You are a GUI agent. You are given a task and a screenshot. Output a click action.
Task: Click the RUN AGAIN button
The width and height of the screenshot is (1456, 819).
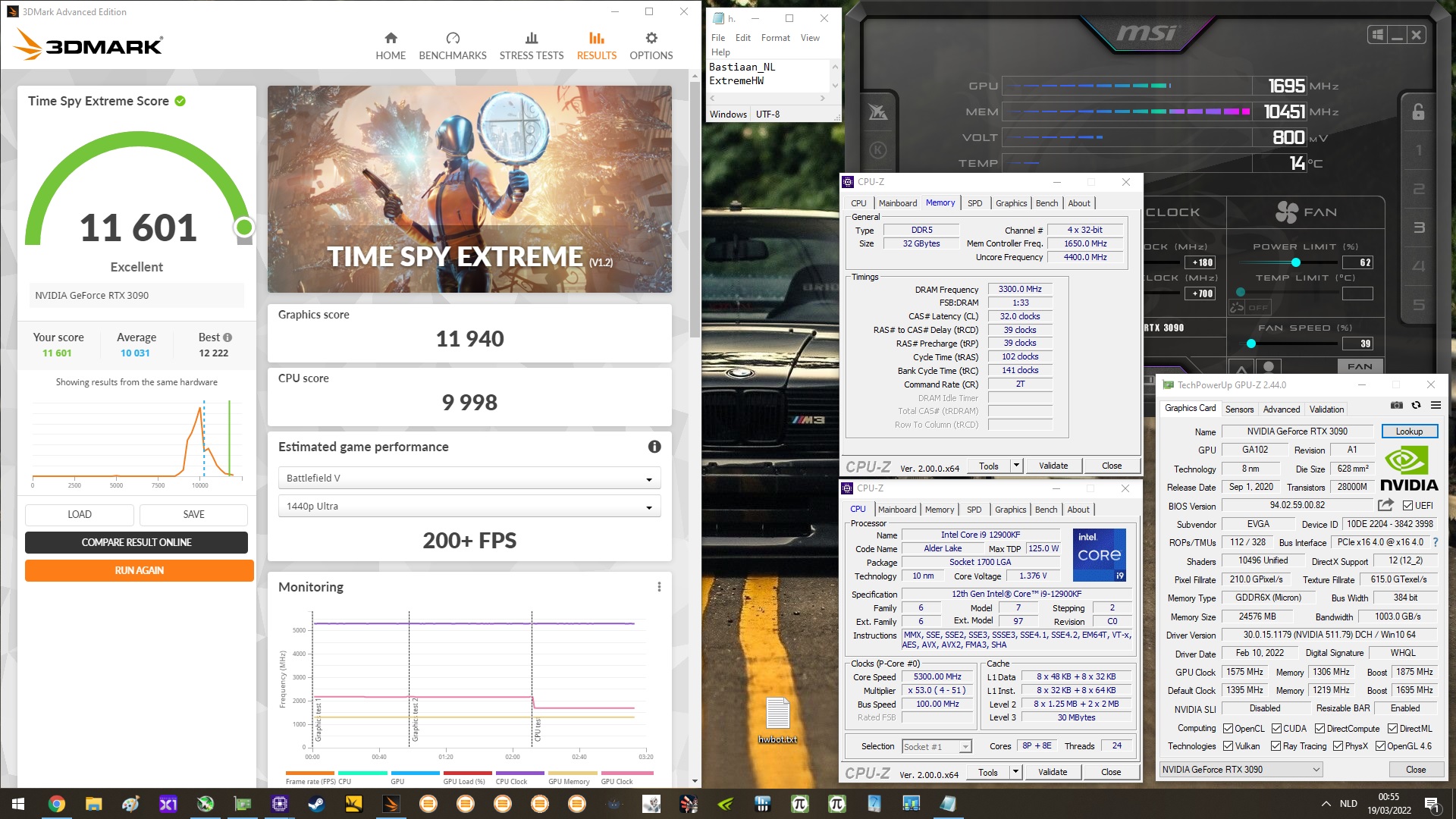[140, 570]
